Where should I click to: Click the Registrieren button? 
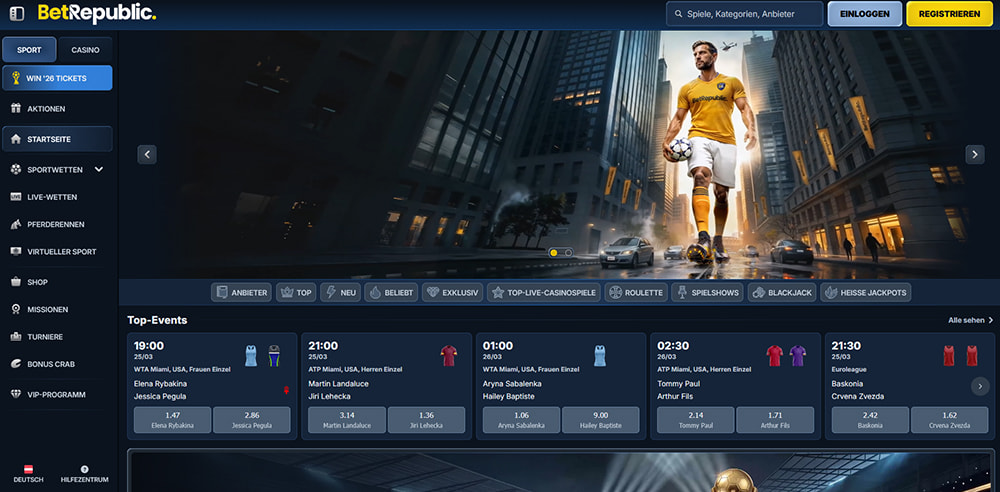pos(949,14)
